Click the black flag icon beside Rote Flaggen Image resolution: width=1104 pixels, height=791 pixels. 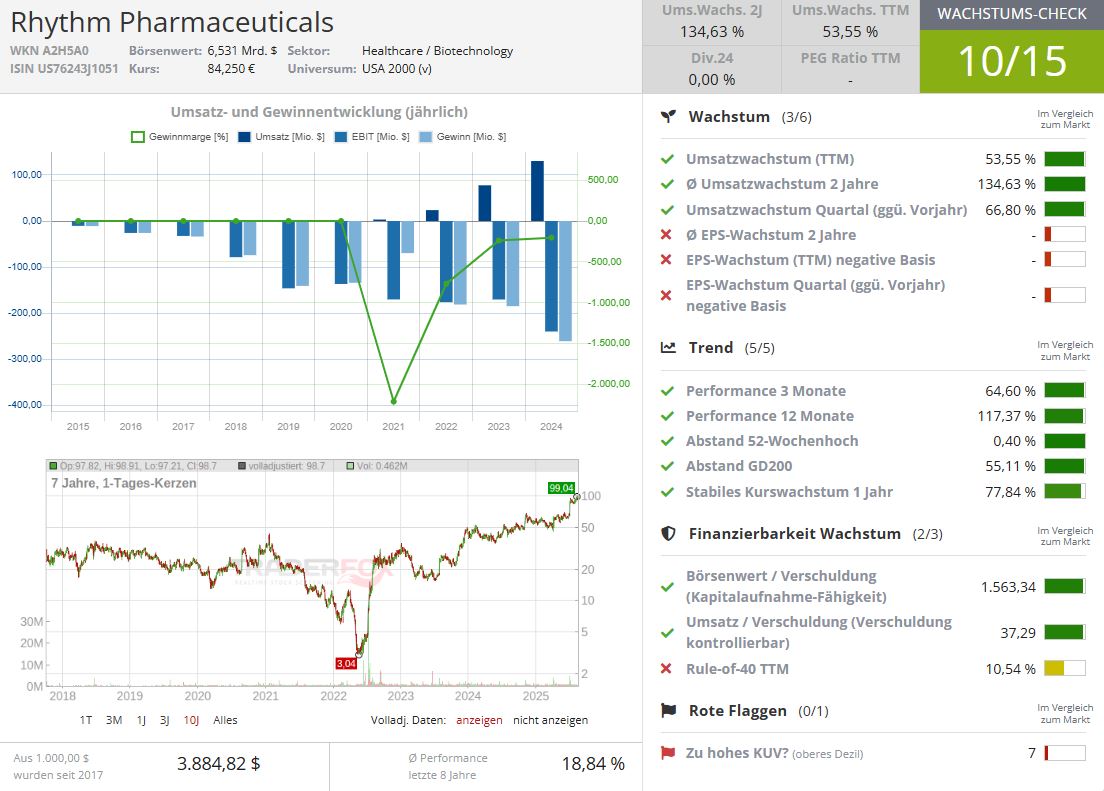pyautogui.click(x=668, y=711)
